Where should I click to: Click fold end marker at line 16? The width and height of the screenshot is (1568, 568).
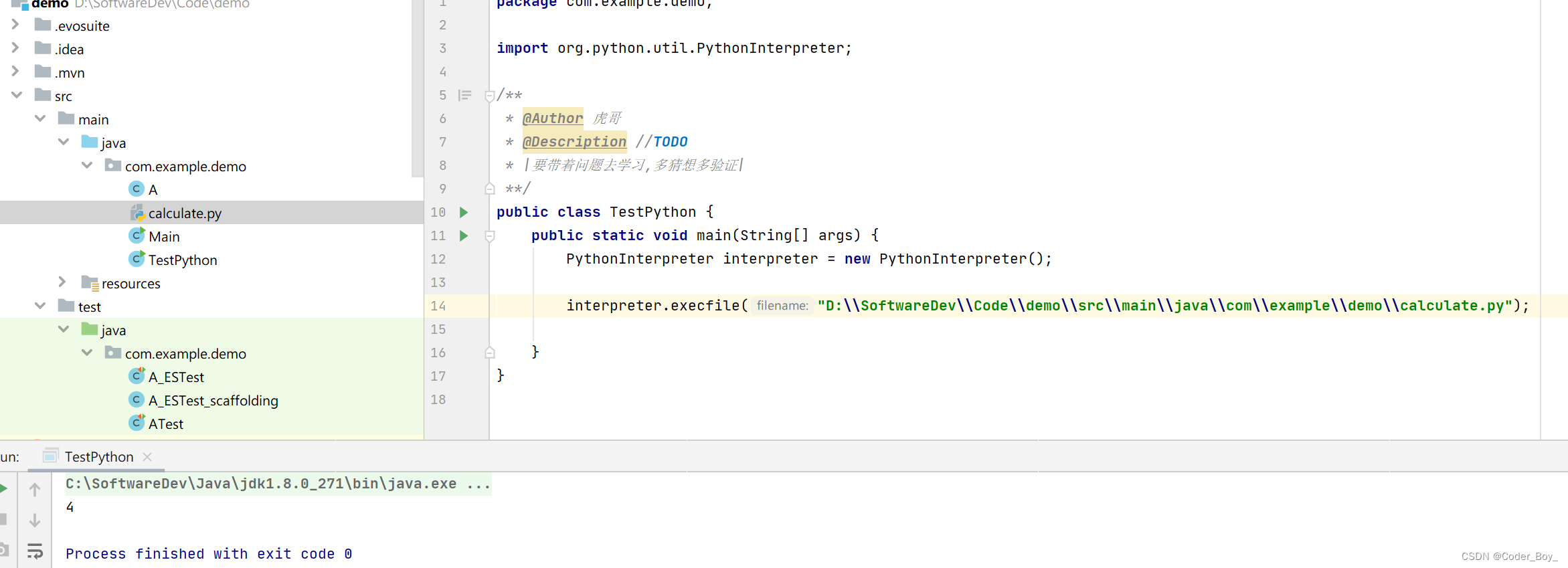[x=489, y=353]
